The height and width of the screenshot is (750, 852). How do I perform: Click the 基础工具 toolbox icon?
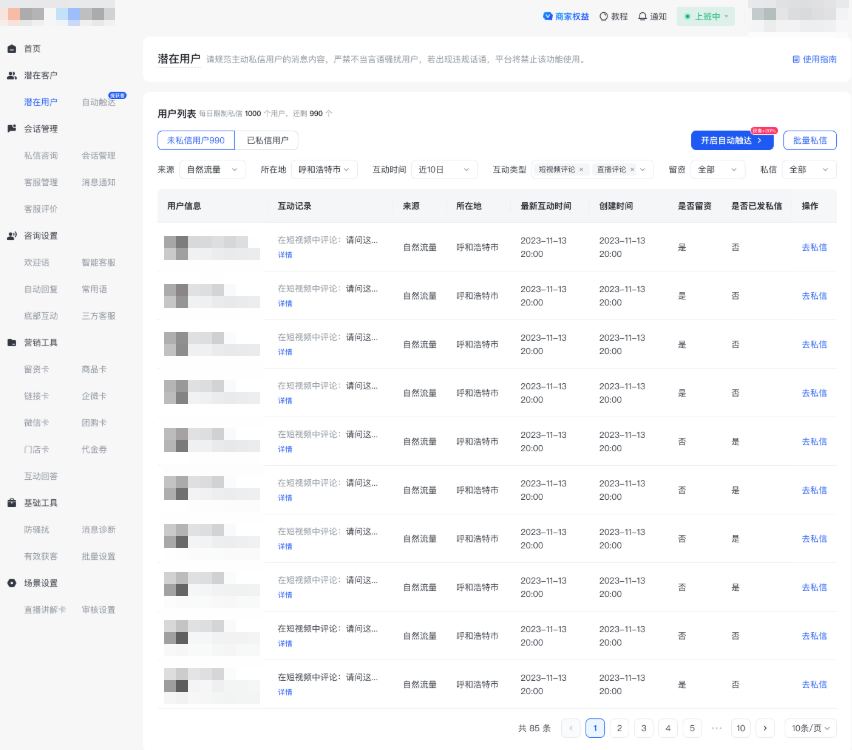[12, 503]
